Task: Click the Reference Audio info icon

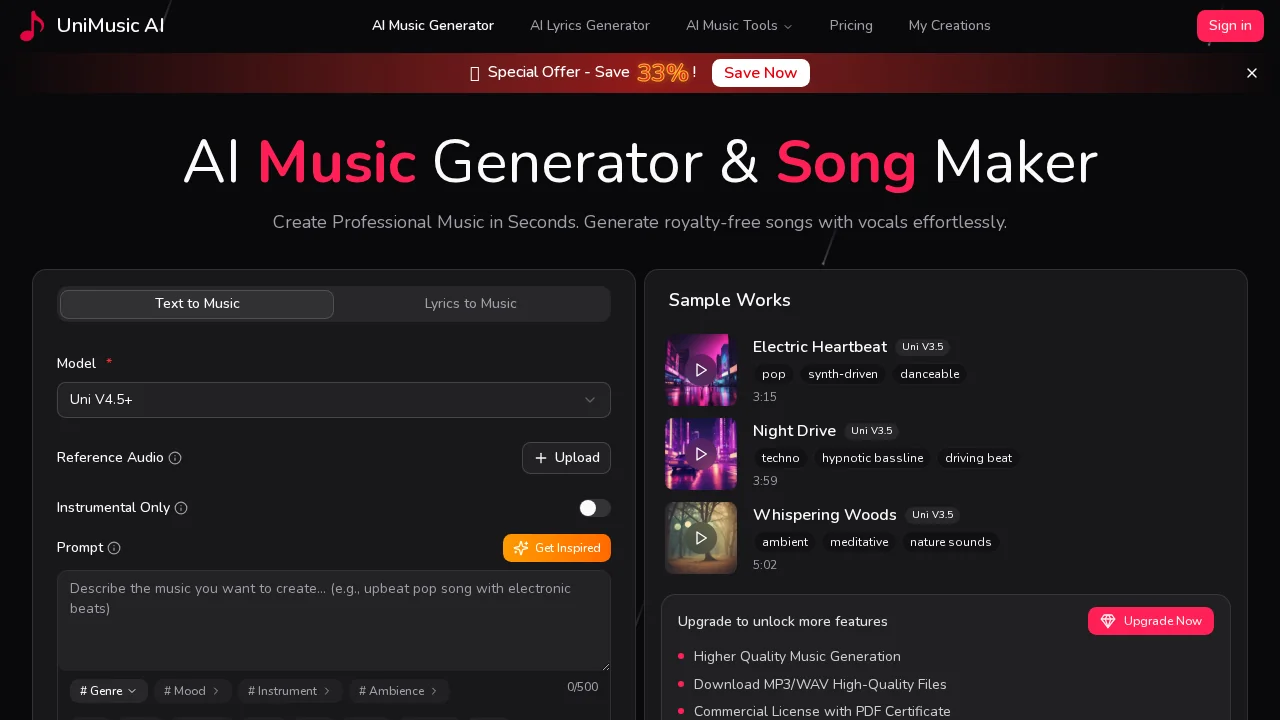Action: pos(175,458)
